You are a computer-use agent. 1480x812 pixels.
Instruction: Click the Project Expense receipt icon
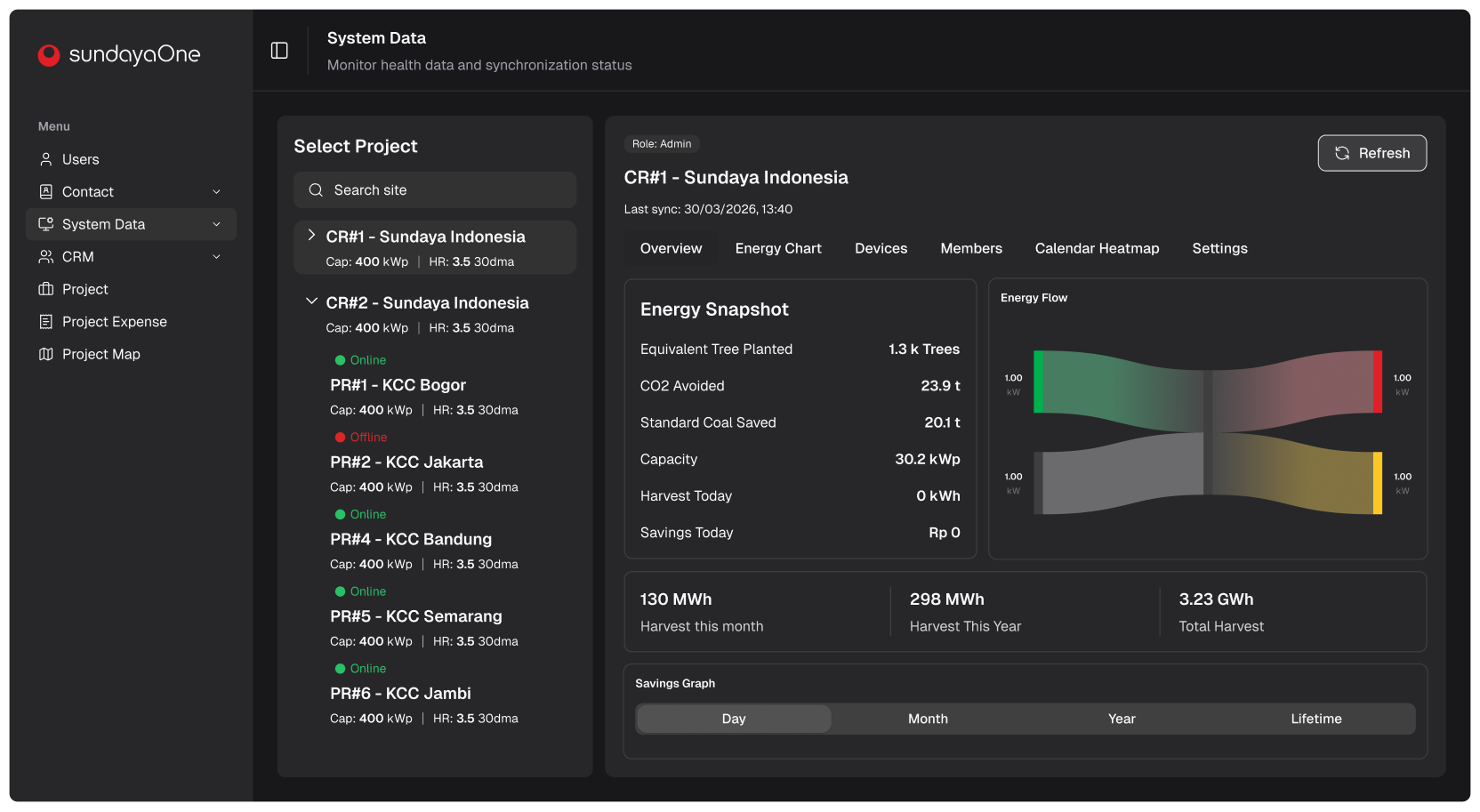(x=46, y=322)
